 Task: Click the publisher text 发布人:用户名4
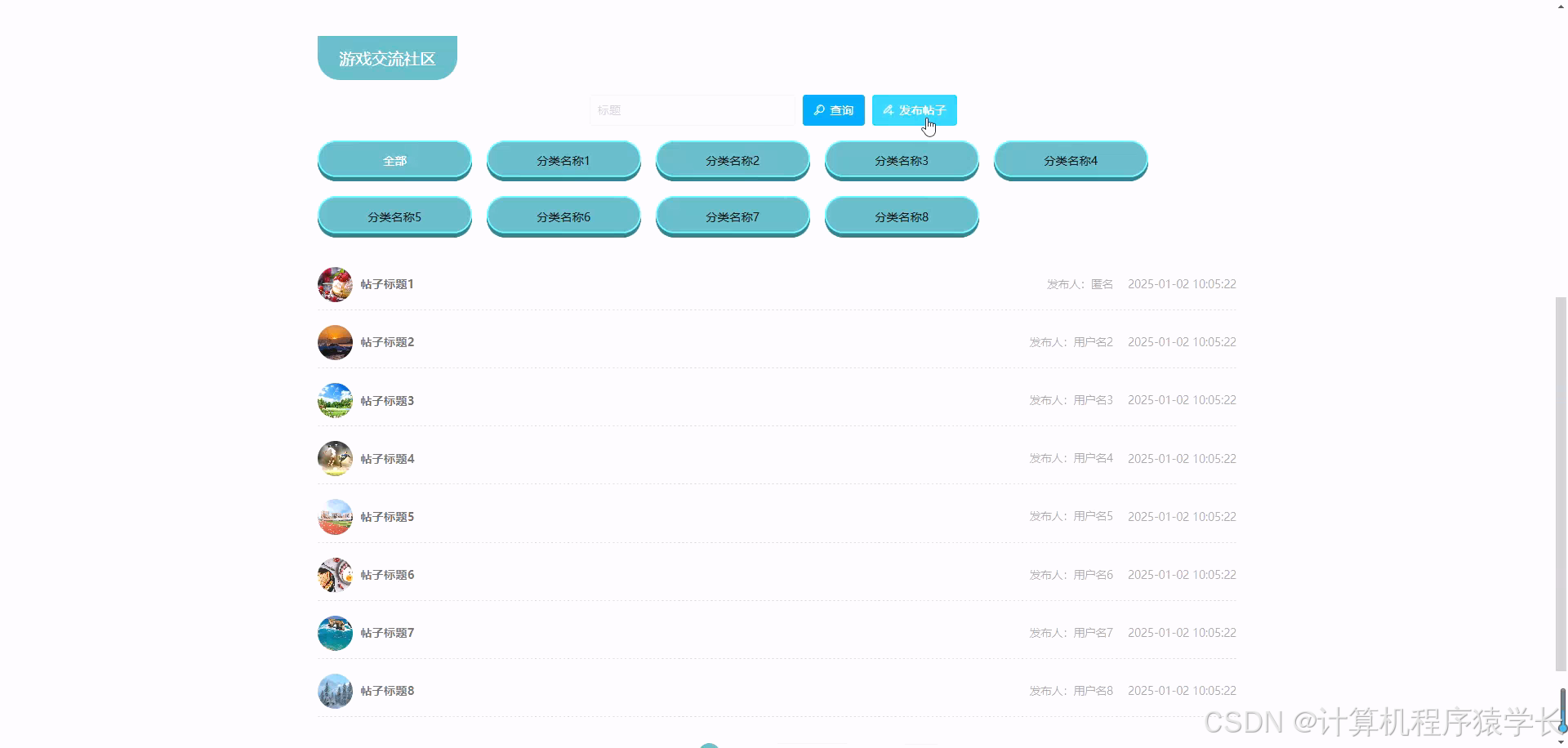tap(1071, 458)
